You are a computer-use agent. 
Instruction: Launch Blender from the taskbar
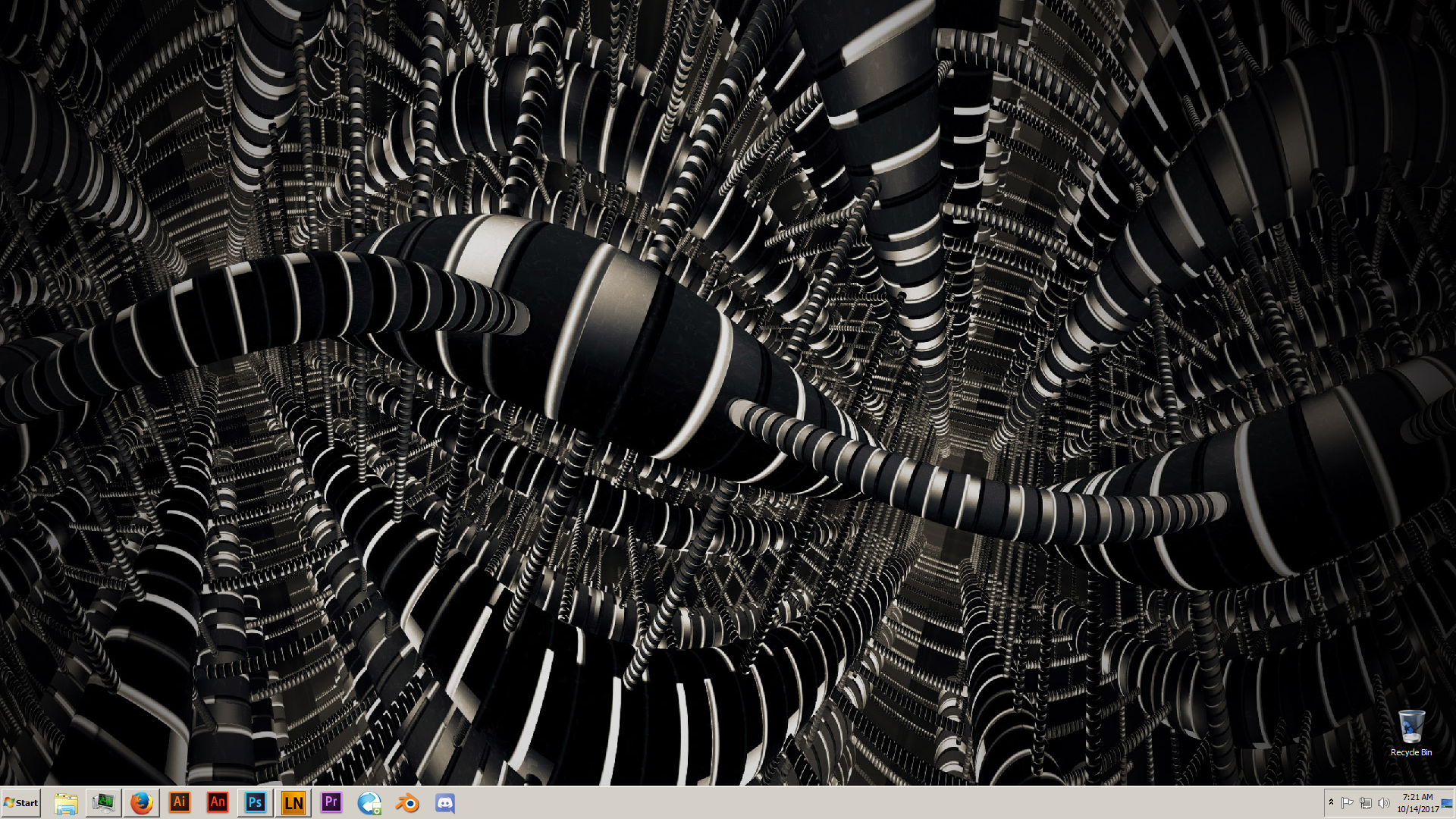coord(407,802)
